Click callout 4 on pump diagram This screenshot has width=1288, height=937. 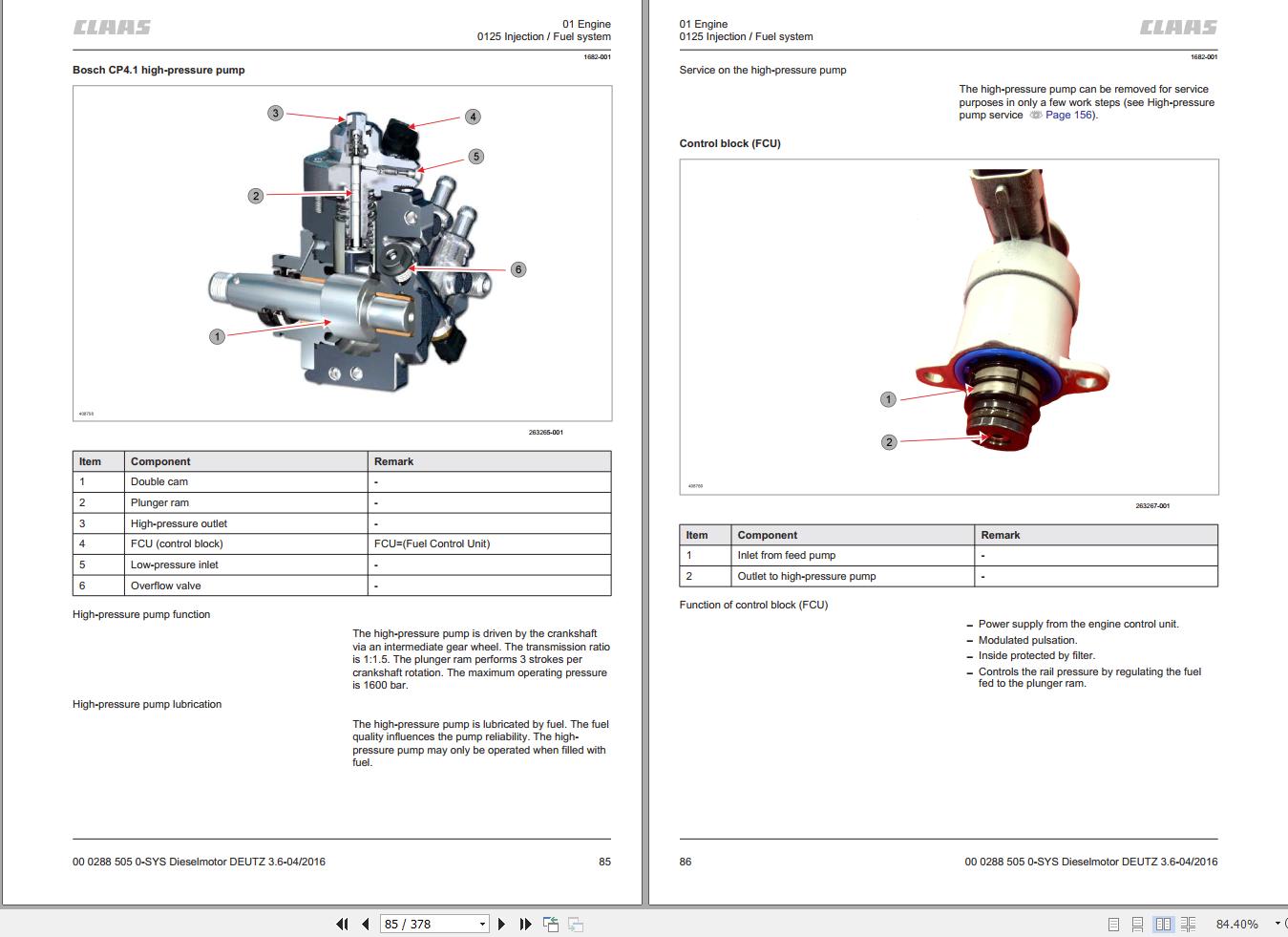coord(473,117)
